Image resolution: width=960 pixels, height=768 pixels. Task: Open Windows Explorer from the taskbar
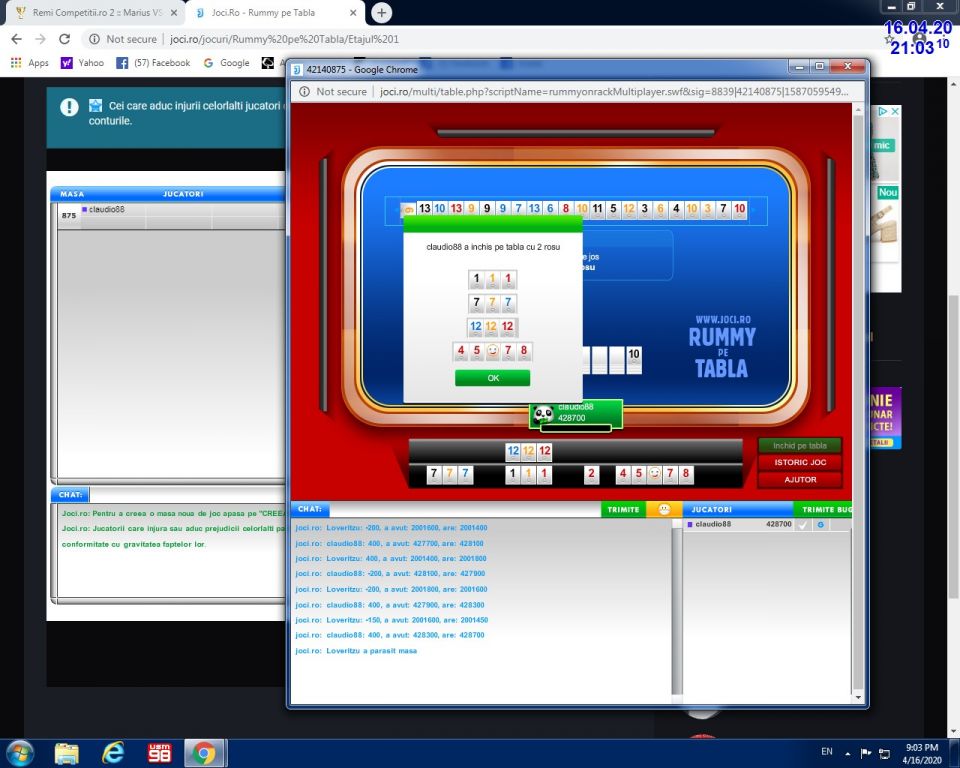[x=66, y=753]
